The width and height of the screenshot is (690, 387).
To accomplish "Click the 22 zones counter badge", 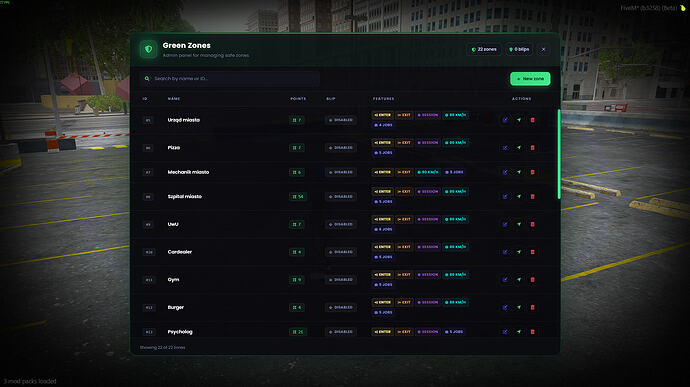I will [484, 49].
